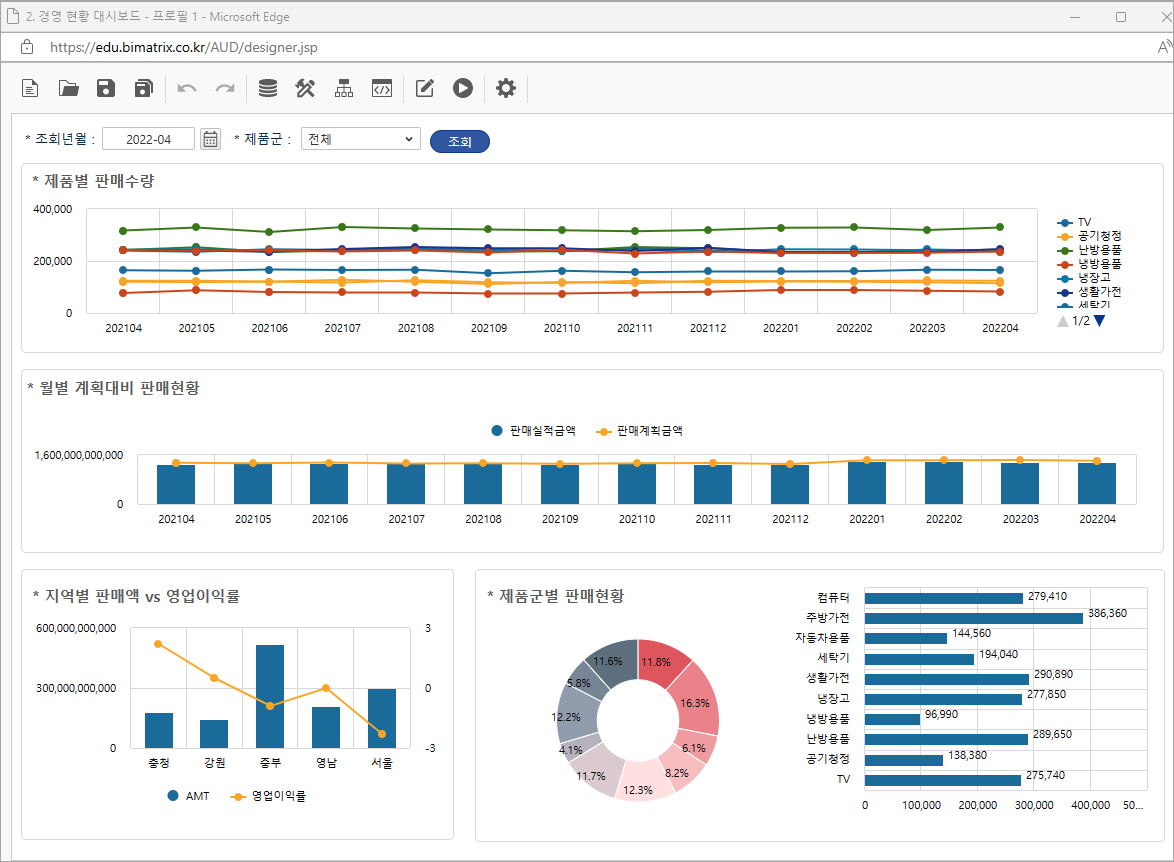The image size is (1174, 862).
Task: Switch to design edit mode with the pencil icon
Action: coord(425,89)
